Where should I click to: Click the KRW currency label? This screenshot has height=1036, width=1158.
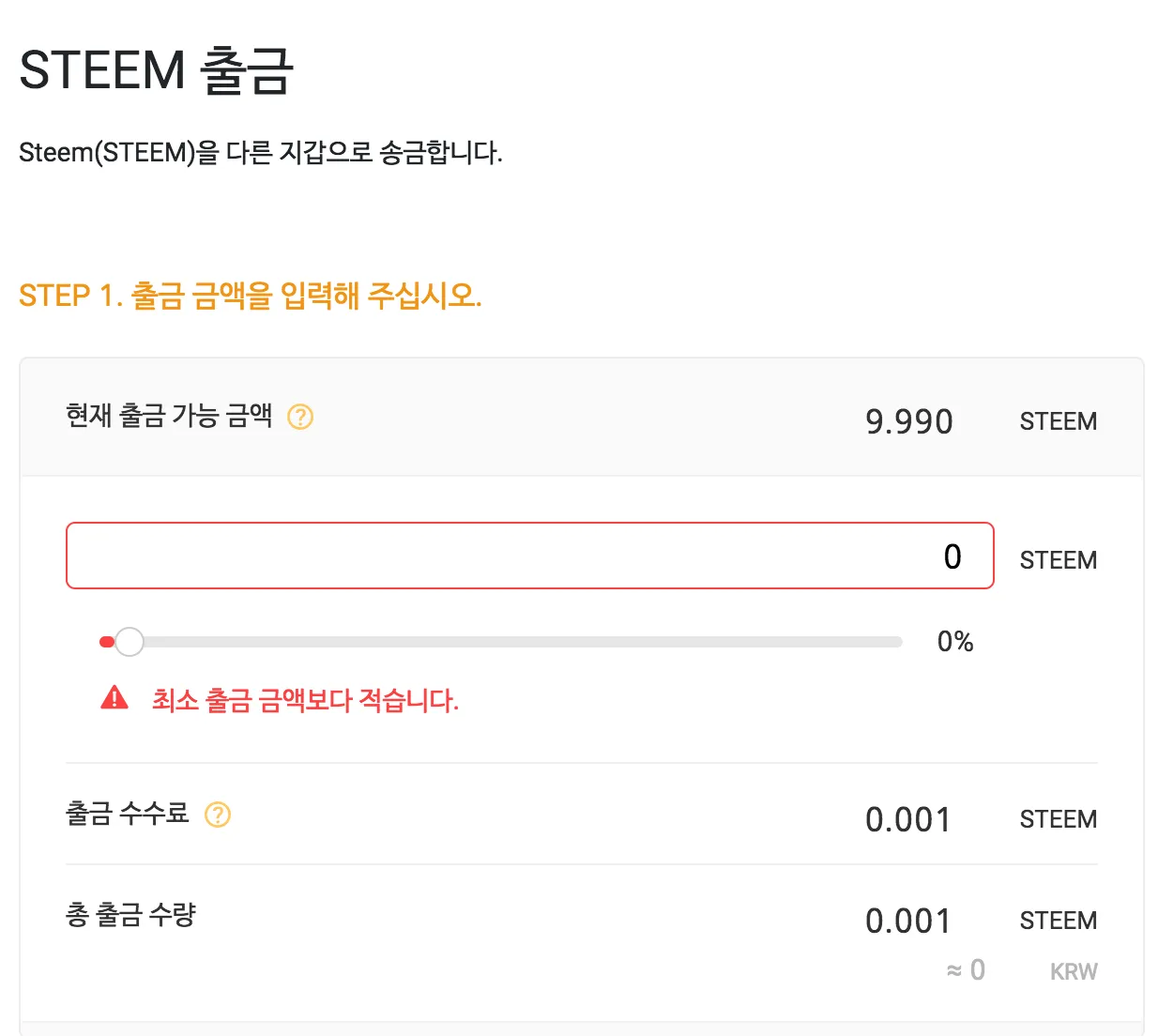pyautogui.click(x=1074, y=971)
